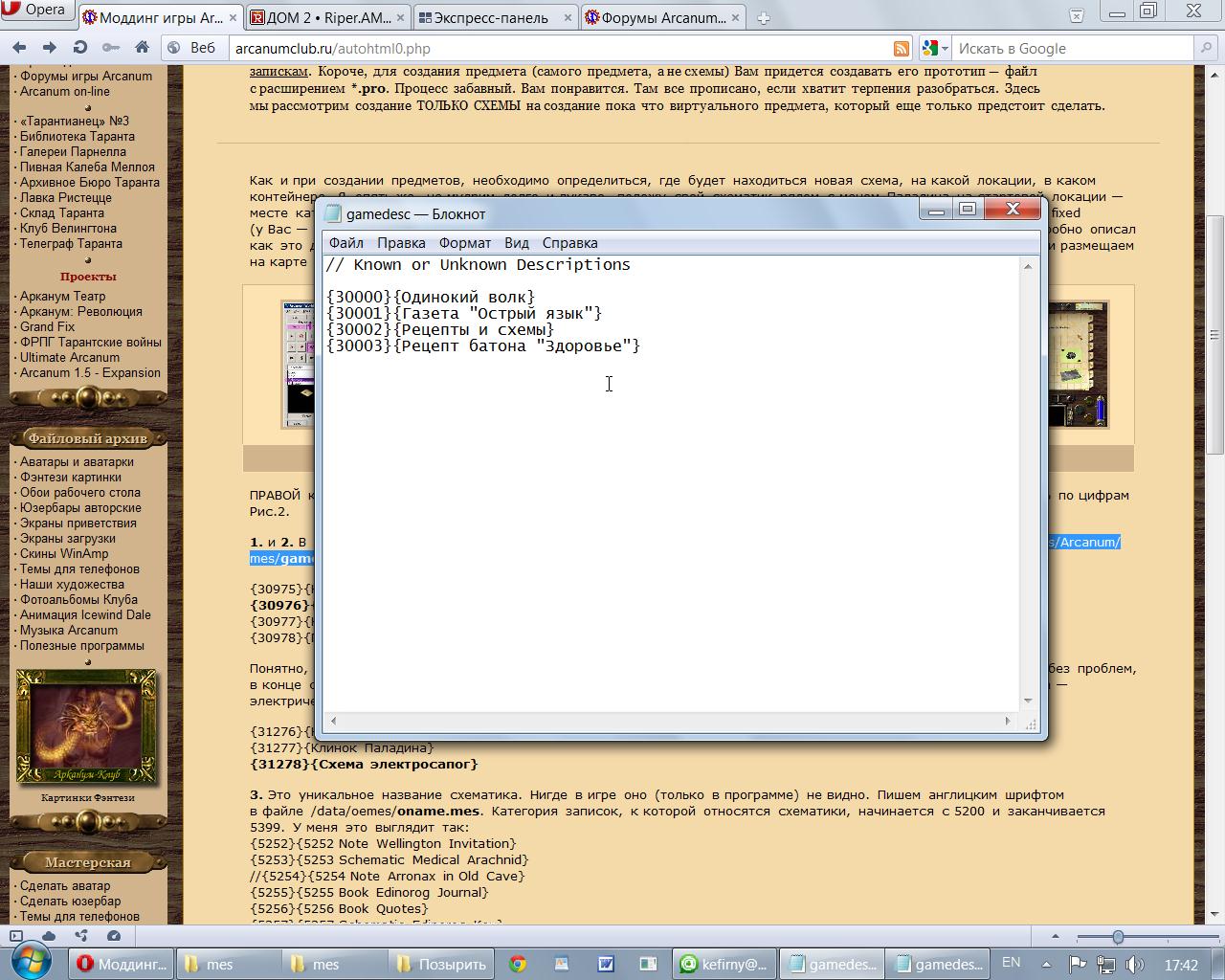Open Google Chrome from the taskbar
The image size is (1225, 980).
518,964
